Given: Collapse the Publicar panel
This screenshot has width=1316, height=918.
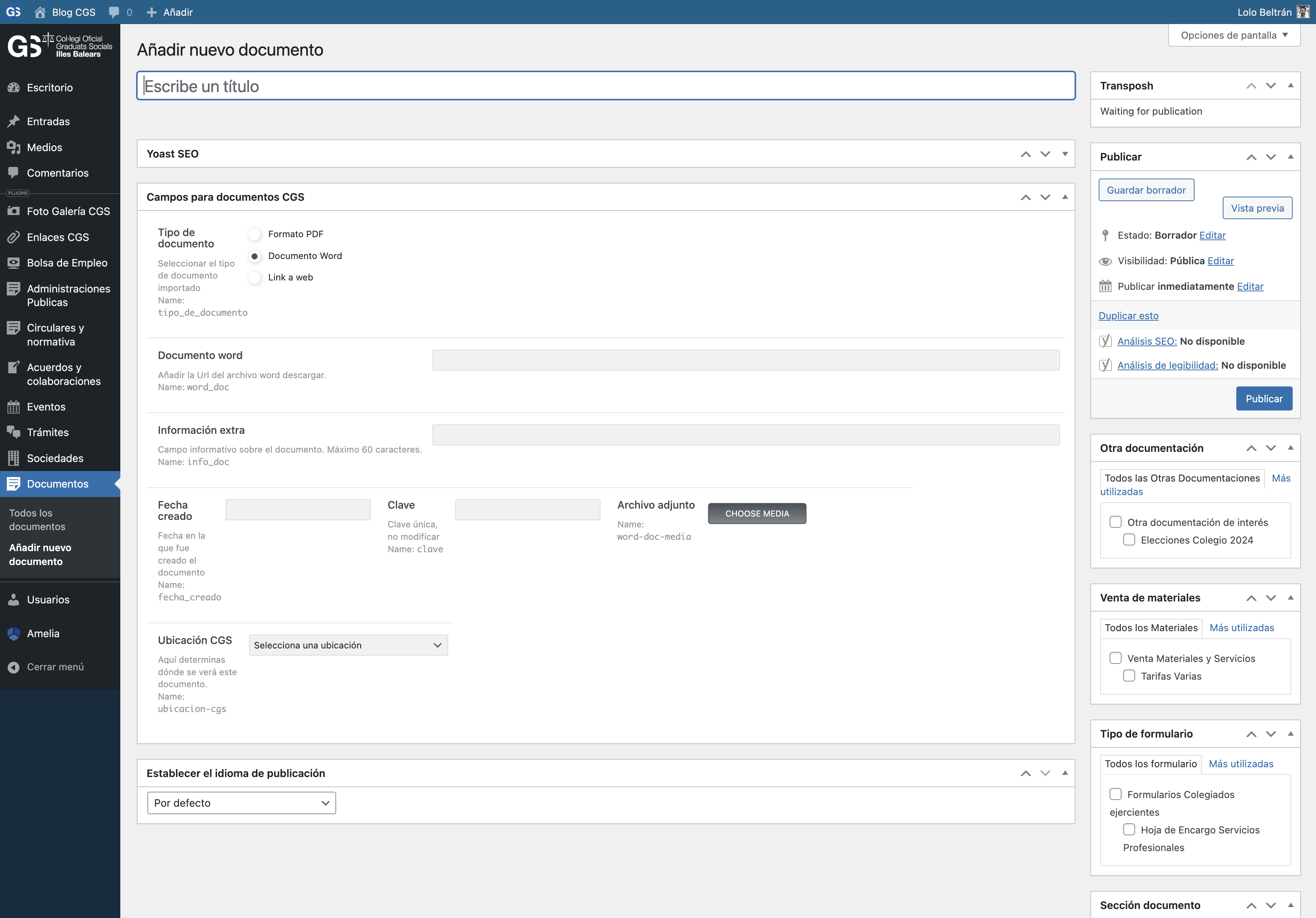Looking at the screenshot, I should [x=1291, y=156].
